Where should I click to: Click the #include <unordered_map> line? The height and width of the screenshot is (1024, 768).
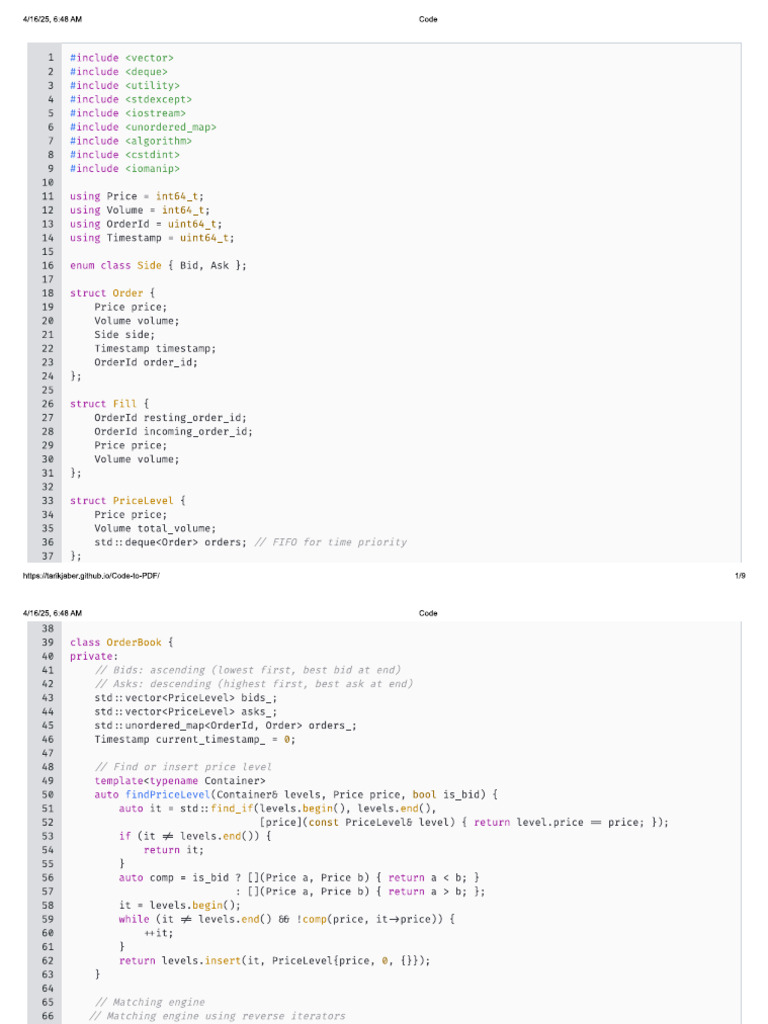(142, 127)
